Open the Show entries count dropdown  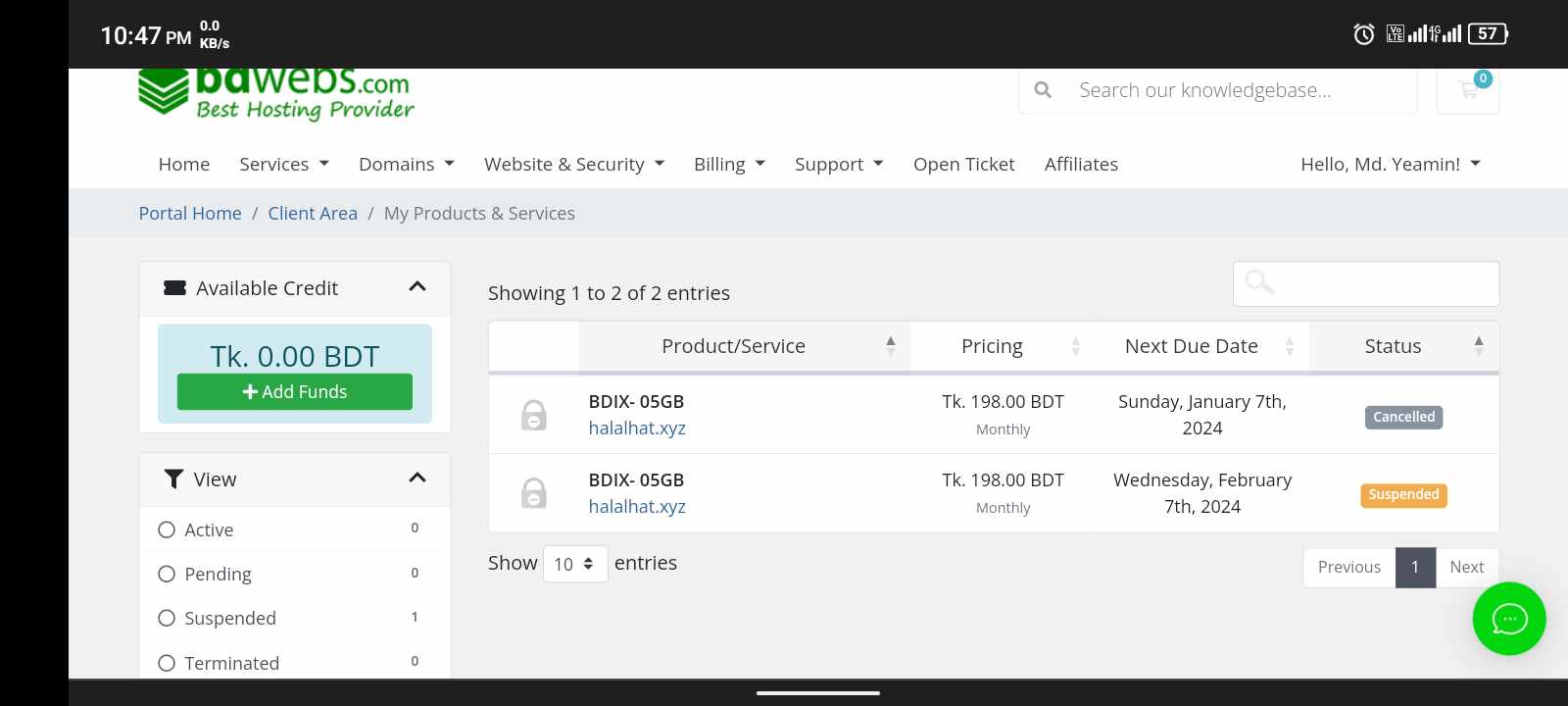tap(575, 564)
